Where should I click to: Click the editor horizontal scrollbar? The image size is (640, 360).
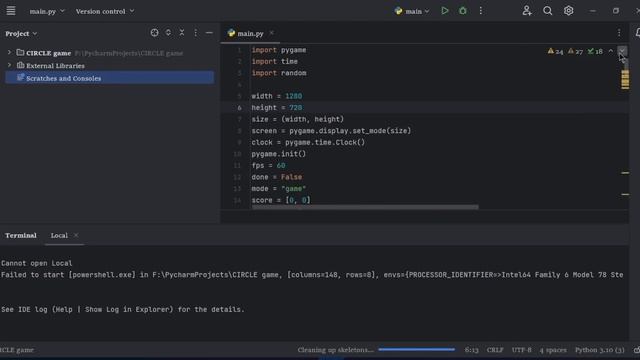point(365,207)
